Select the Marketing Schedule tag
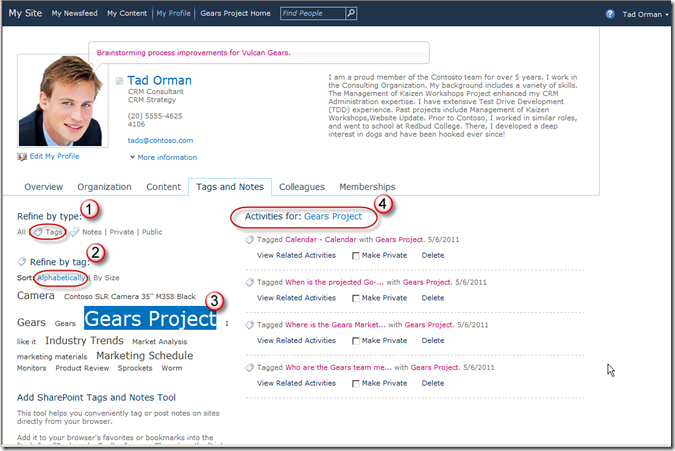The height and width of the screenshot is (451, 675). pos(145,355)
